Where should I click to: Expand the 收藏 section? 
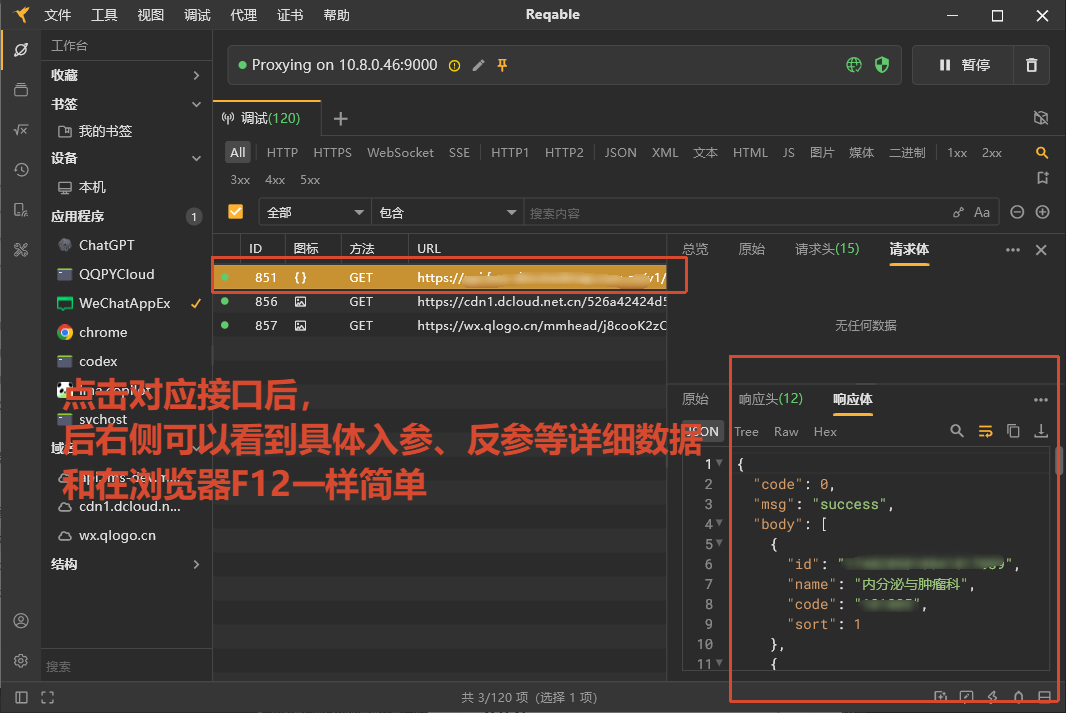pos(126,75)
